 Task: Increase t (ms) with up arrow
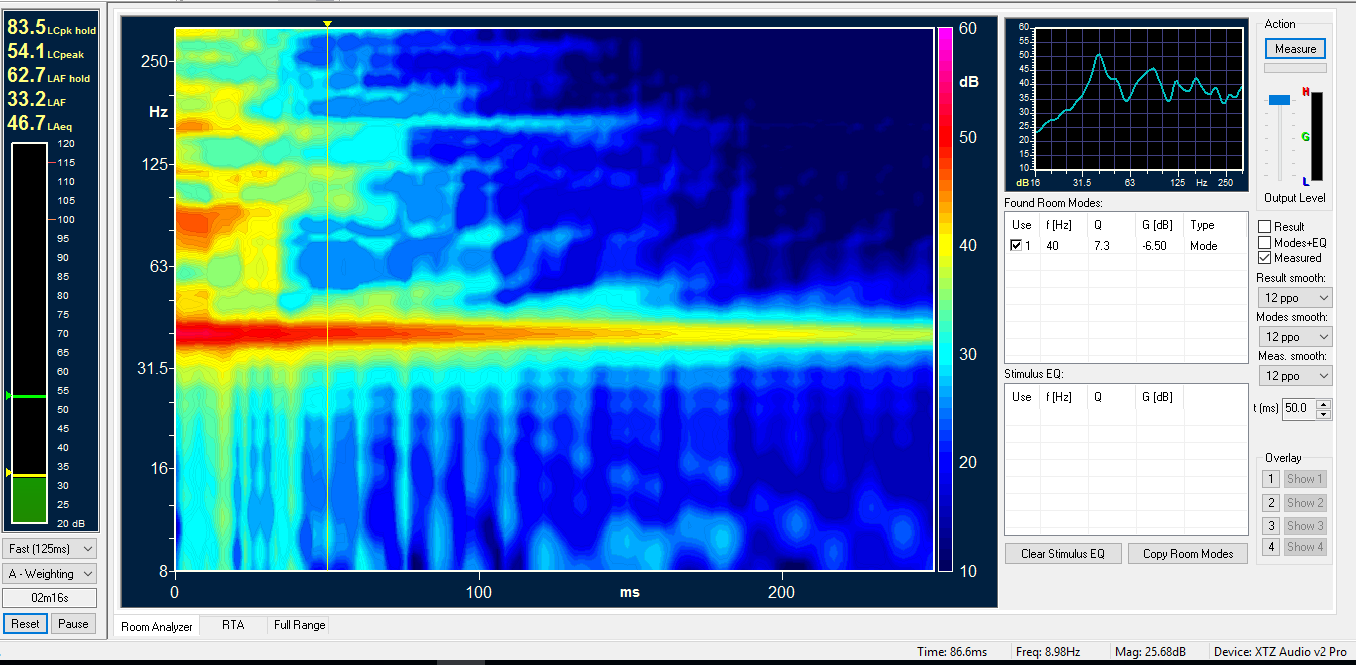pos(1324,404)
